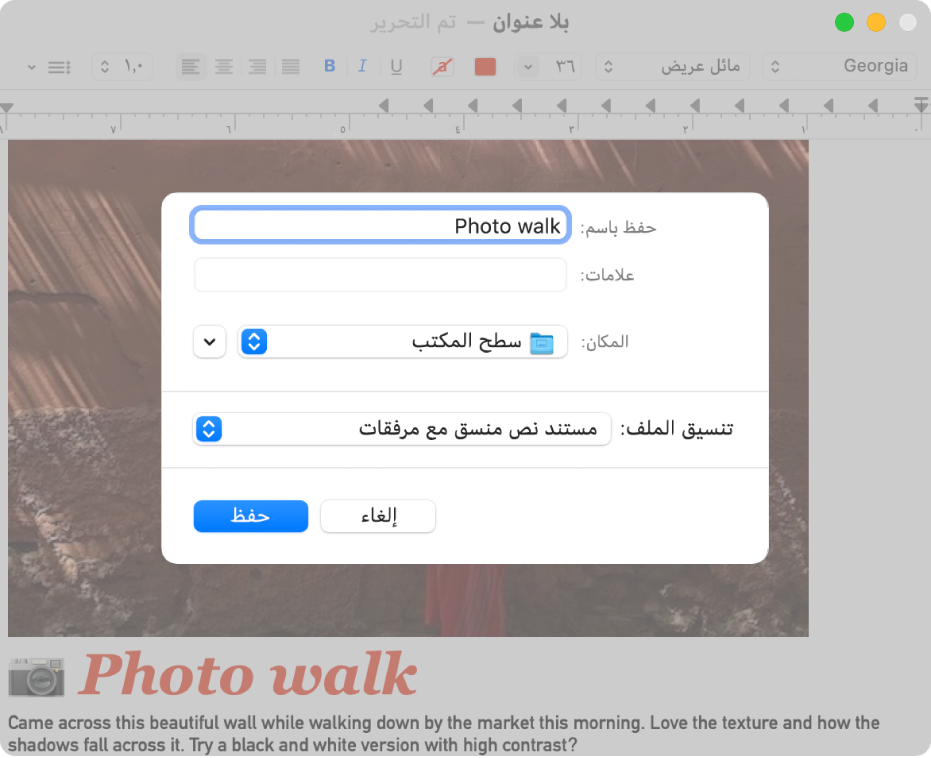The width and height of the screenshot is (931, 758).
Task: Open the line spacing popup
Action: [122, 67]
